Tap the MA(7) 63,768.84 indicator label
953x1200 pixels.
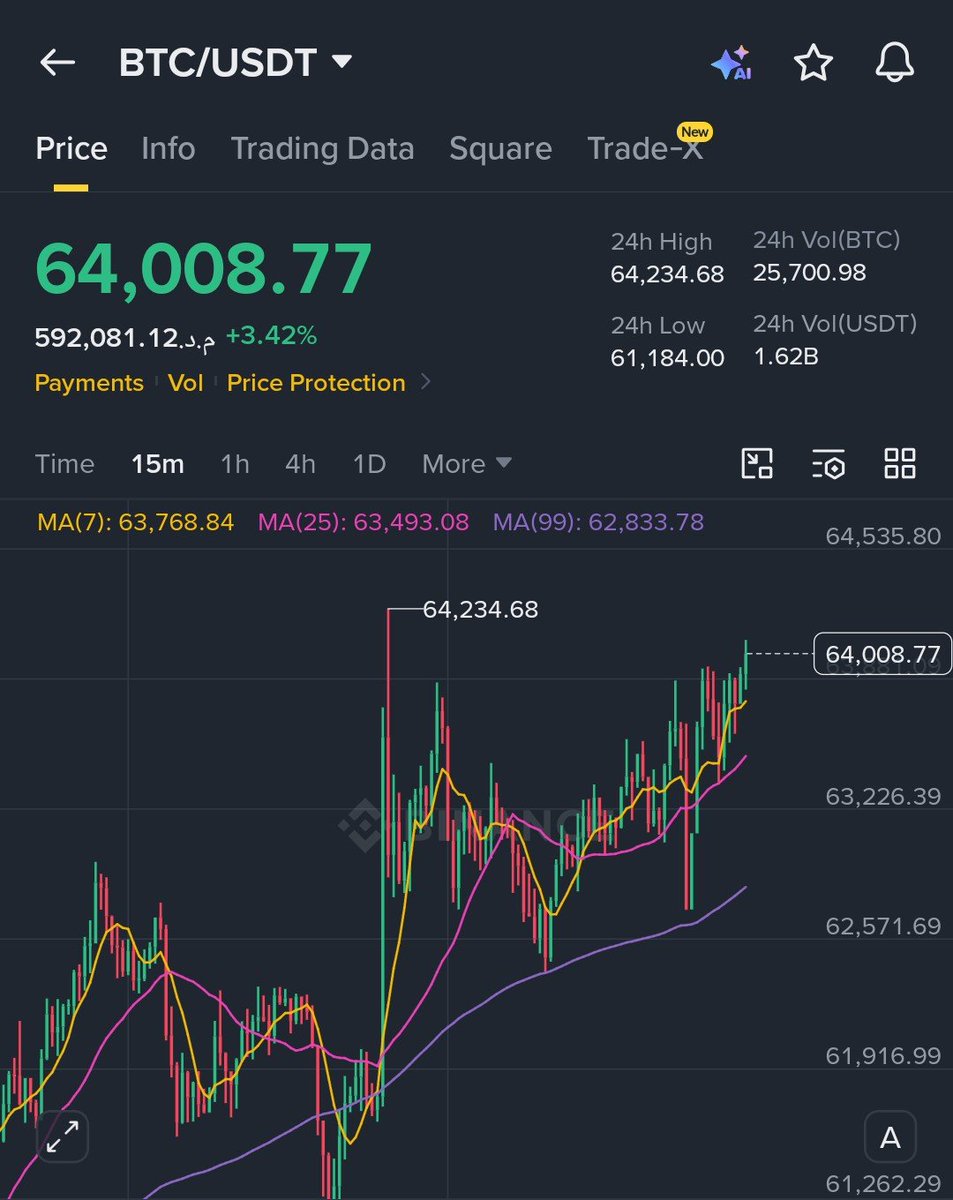click(x=135, y=522)
